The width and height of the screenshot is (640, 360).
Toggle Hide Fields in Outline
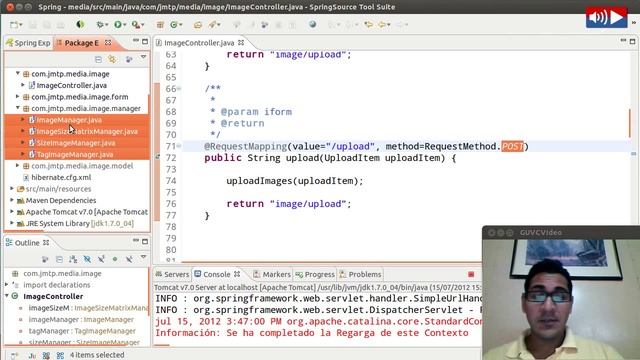87,259
